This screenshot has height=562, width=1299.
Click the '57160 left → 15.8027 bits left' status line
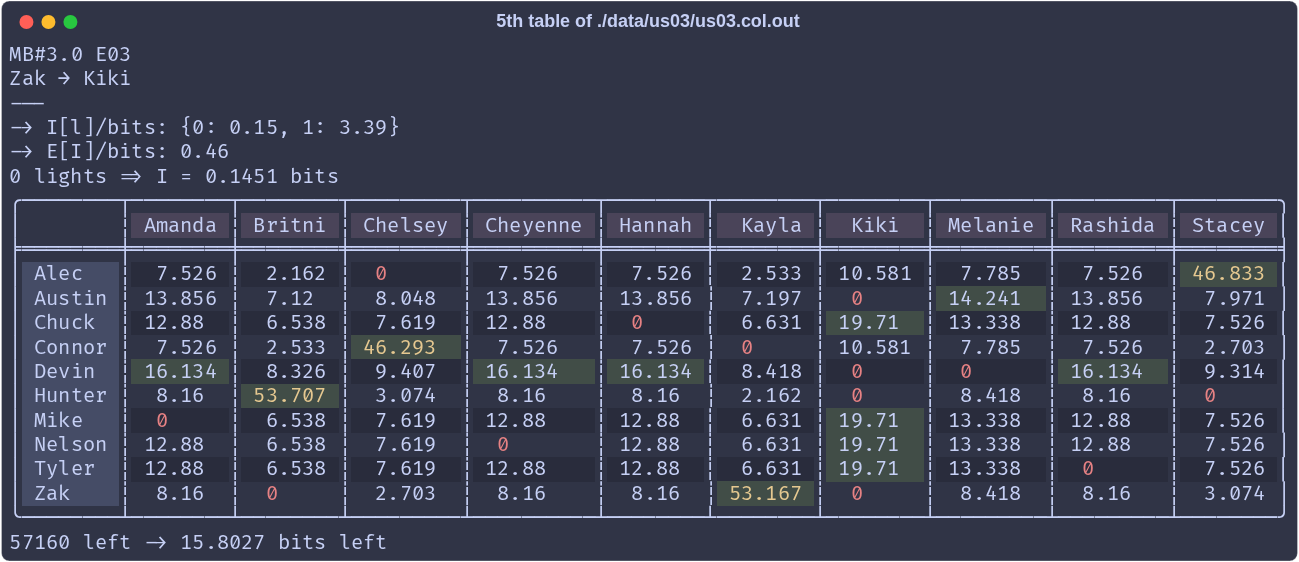pyautogui.click(x=198, y=543)
